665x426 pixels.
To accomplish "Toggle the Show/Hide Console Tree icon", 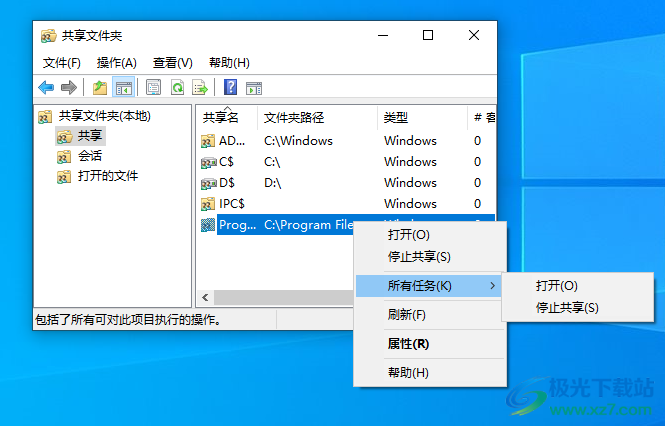I will pos(124,87).
